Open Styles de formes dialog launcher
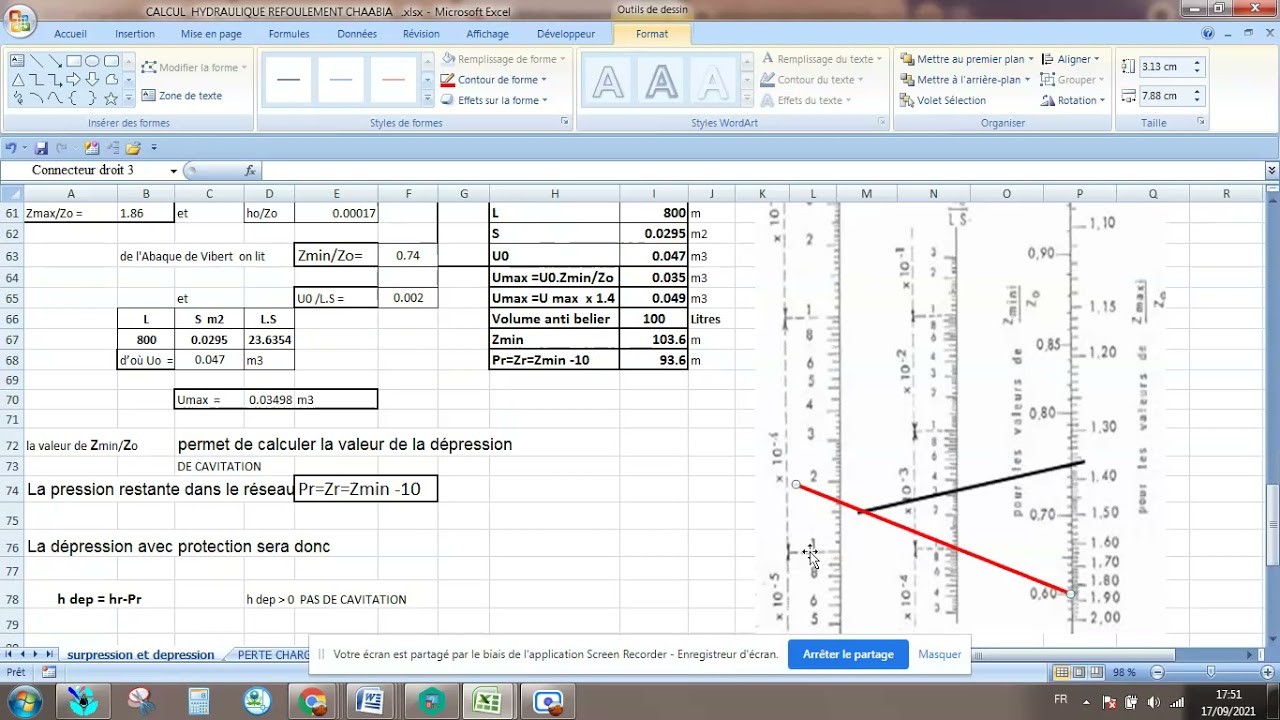Image resolution: width=1280 pixels, height=720 pixels. tap(564, 122)
